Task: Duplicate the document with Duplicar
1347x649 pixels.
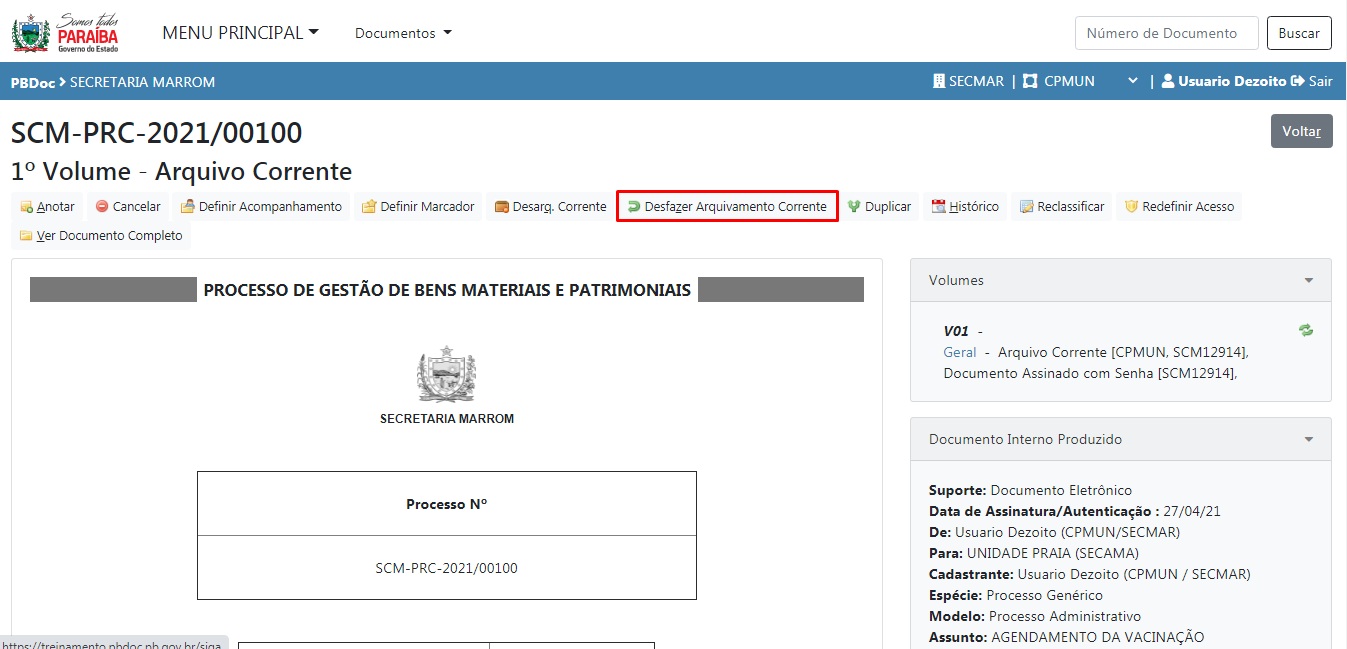Action: (879, 207)
